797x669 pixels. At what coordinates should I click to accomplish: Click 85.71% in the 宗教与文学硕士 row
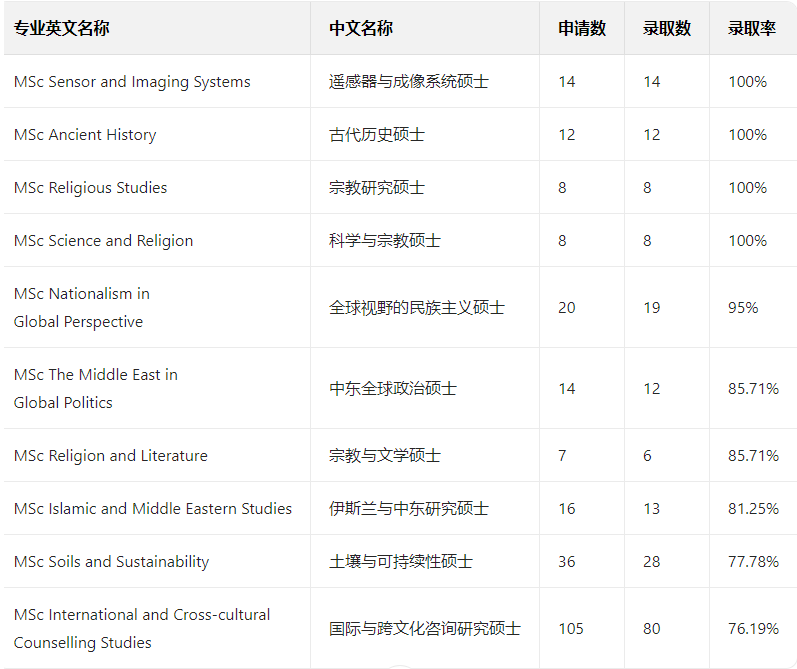pos(753,455)
